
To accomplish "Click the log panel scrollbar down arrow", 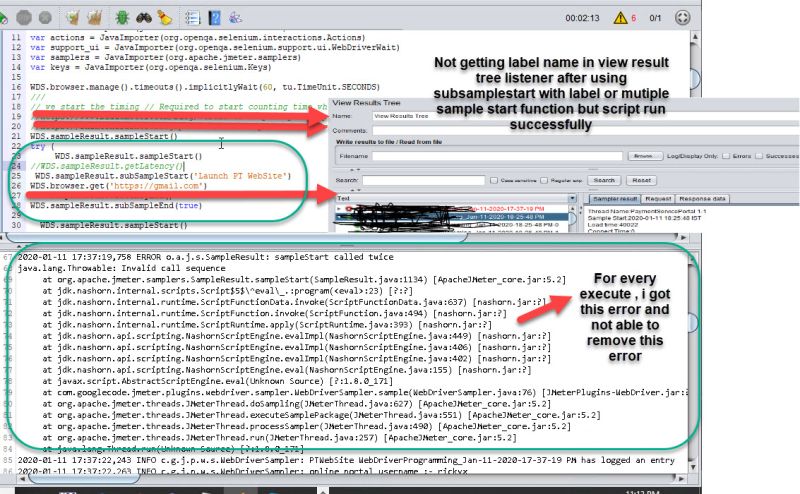I will pos(693,466).
